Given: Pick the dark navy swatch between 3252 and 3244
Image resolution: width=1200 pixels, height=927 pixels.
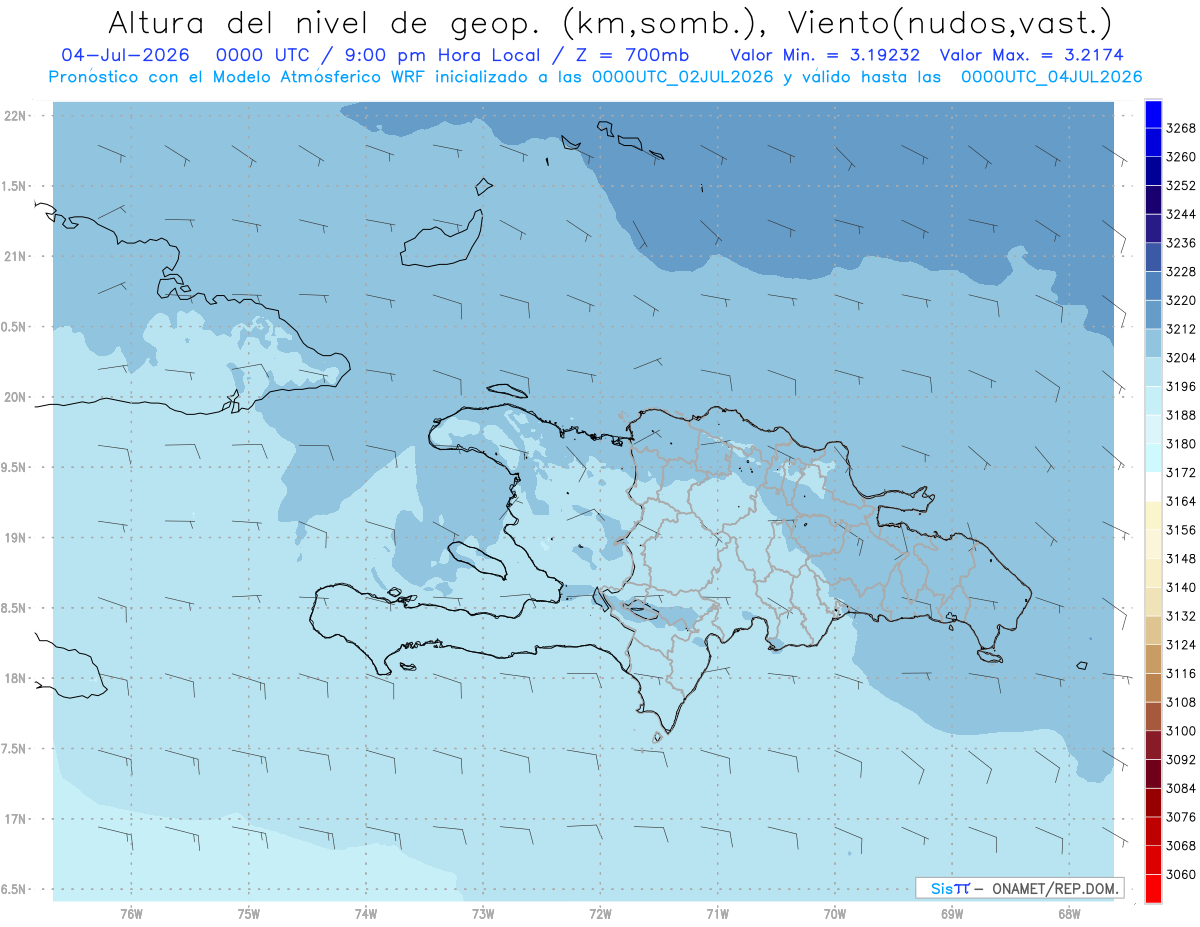Looking at the screenshot, I should (1153, 200).
